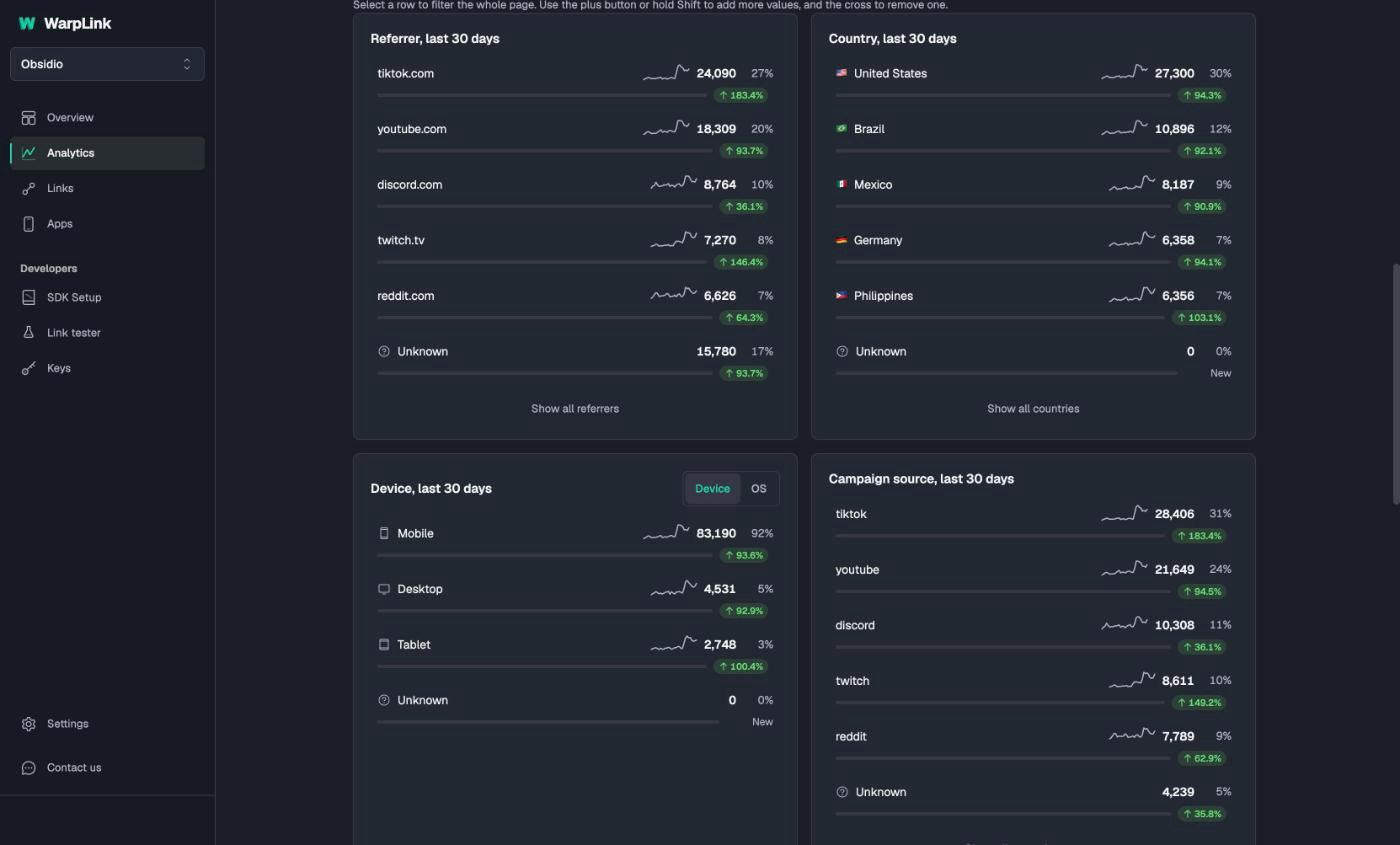Click the Contact us chat icon
Screen dimensions: 1400x845
click(28, 768)
